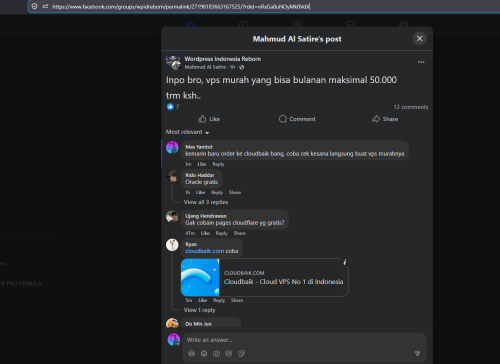Reply to Ryan's comment
Viewport: 500px width, 364px height.
click(219, 300)
